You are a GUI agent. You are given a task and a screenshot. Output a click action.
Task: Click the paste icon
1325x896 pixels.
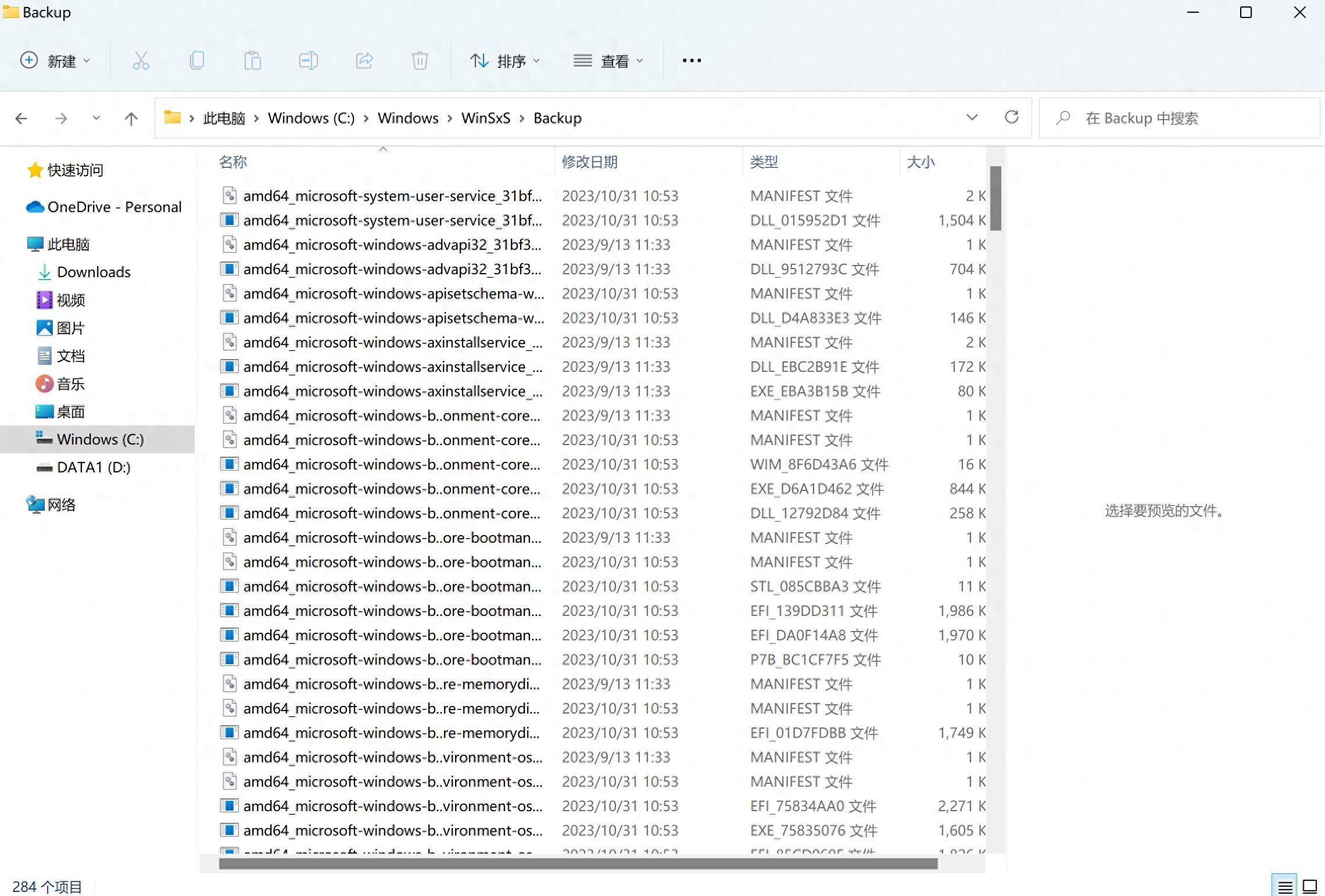252,60
